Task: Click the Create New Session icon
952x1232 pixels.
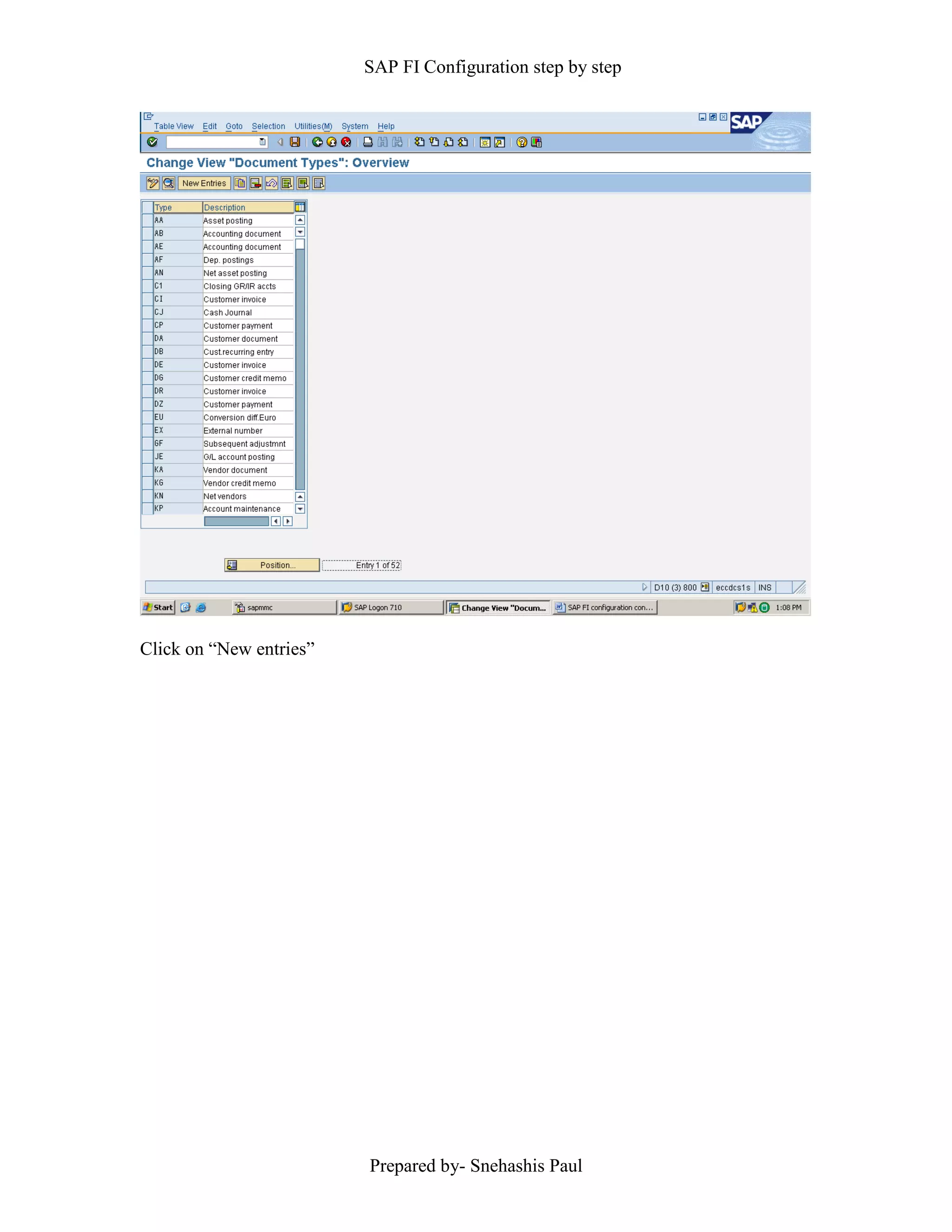Action: (x=485, y=142)
